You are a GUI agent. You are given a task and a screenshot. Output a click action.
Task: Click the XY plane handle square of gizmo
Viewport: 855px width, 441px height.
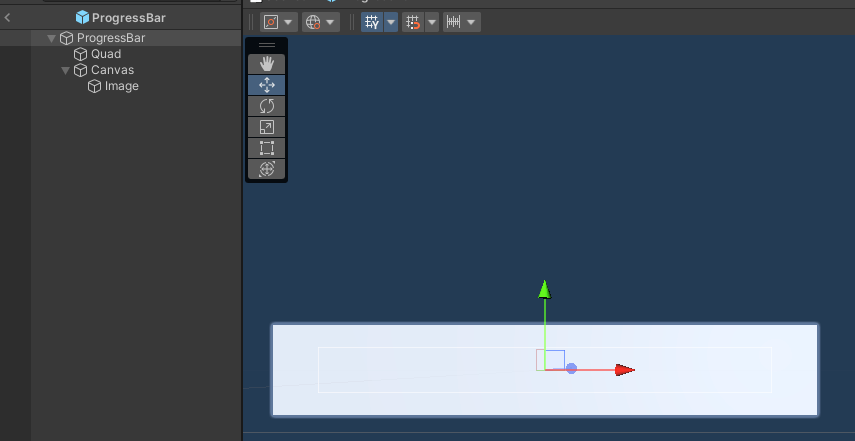pyautogui.click(x=553, y=360)
